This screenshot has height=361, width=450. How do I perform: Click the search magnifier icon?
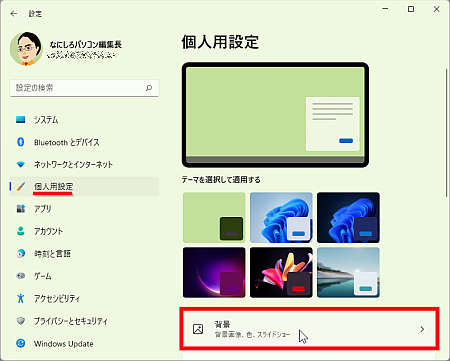pyautogui.click(x=149, y=88)
